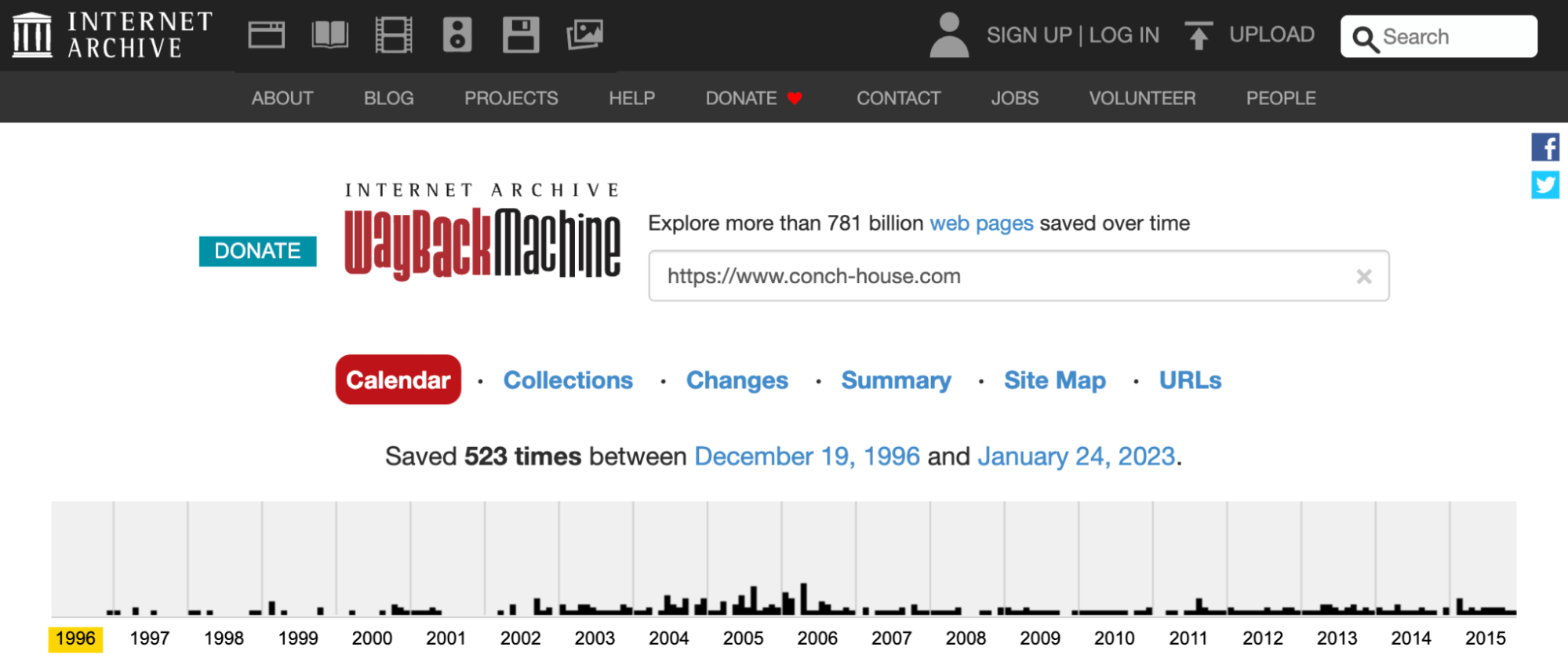1568x669 pixels.
Task: Select year 2004 on the timeline
Action: [x=669, y=638]
